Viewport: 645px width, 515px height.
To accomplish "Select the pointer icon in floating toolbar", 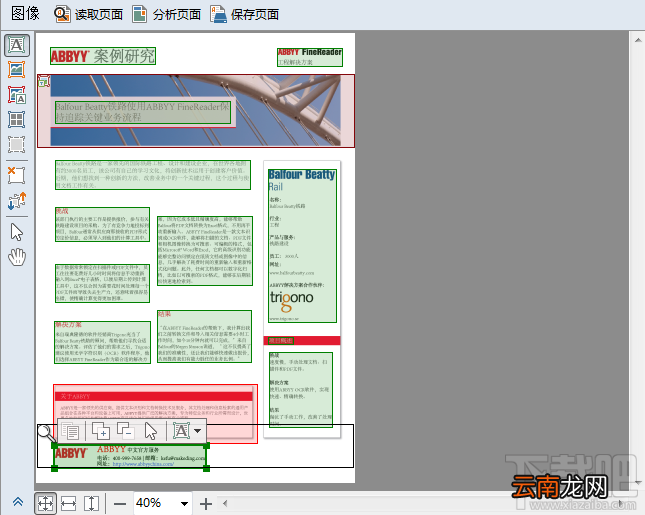I will 151,431.
